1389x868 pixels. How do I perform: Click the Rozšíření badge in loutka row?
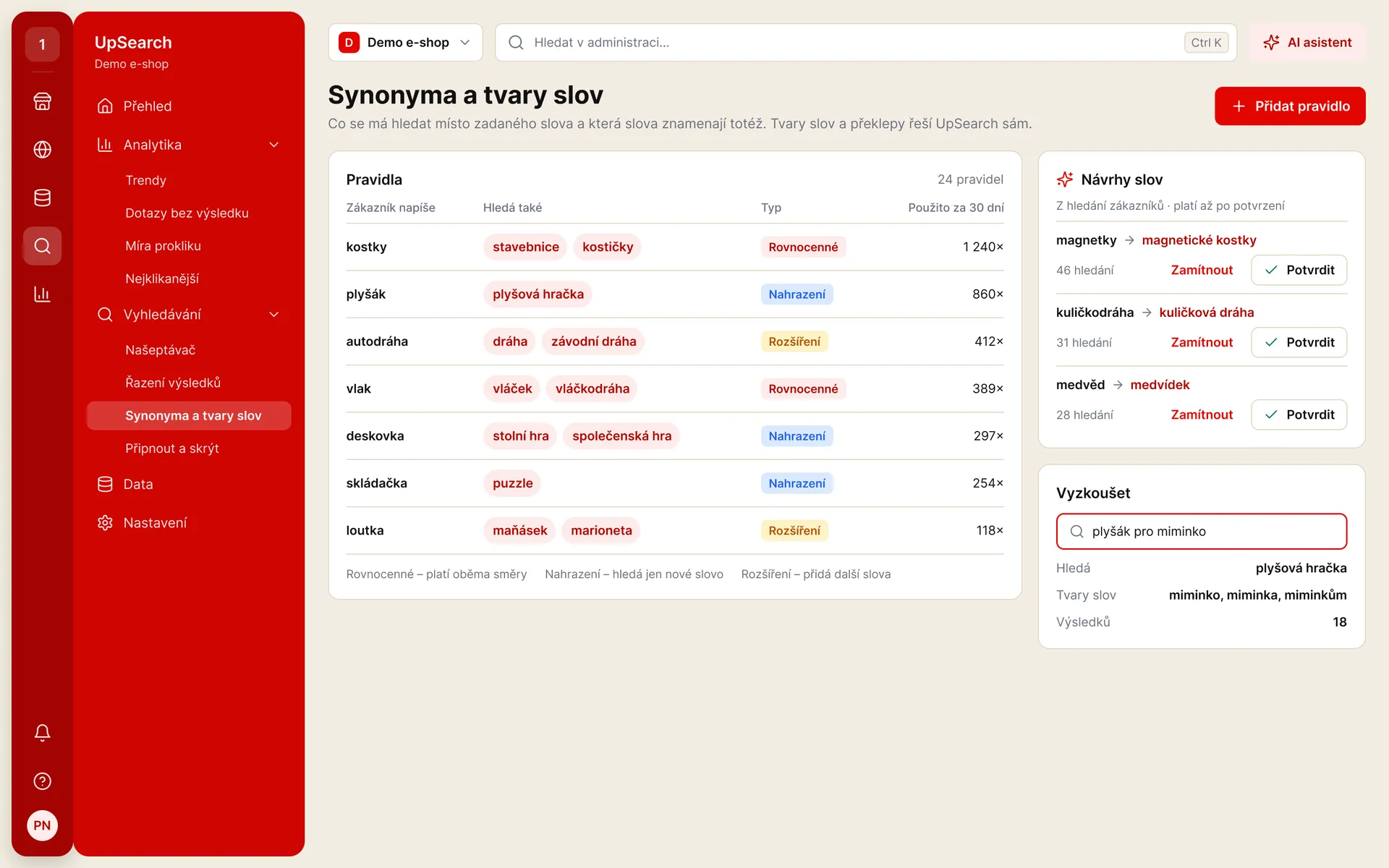(x=794, y=531)
